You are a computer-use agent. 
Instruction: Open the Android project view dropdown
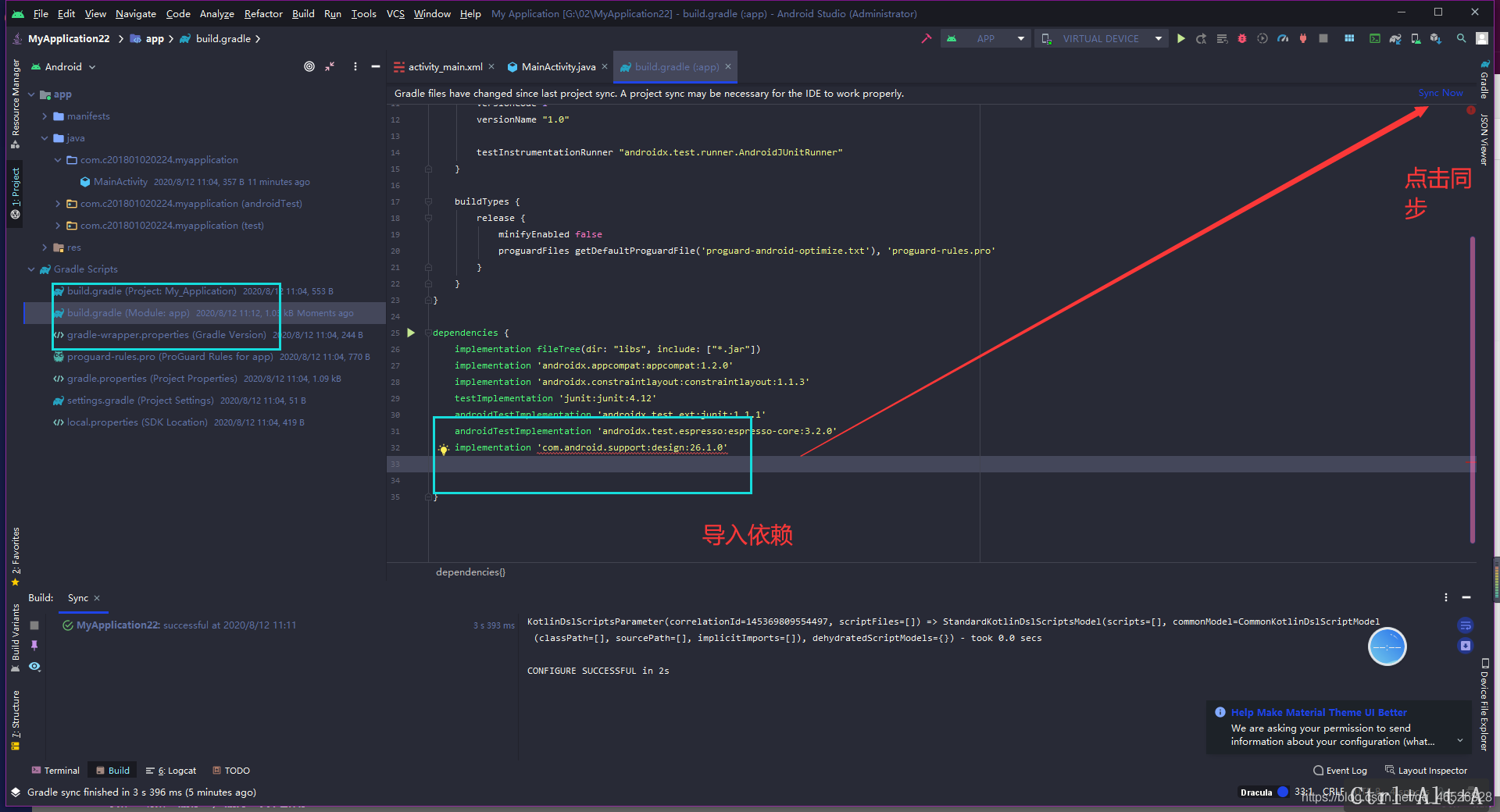click(x=63, y=67)
